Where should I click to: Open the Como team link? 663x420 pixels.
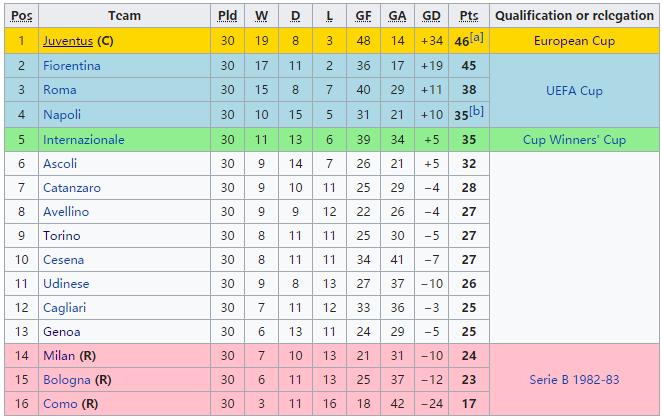(59, 405)
